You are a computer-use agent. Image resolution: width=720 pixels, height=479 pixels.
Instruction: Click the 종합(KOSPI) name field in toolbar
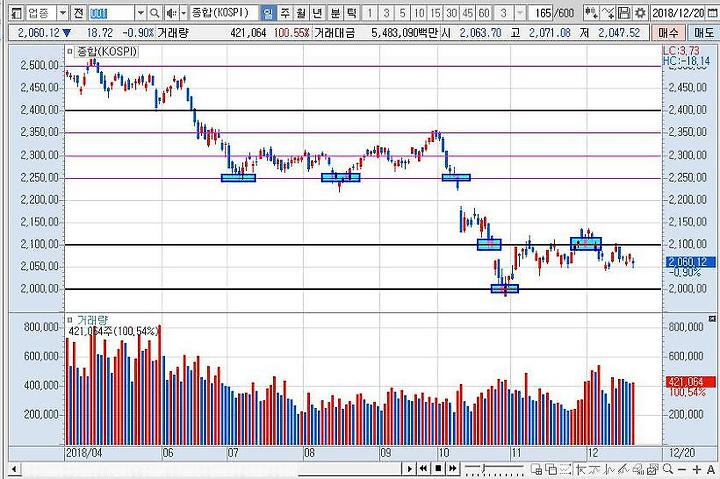(224, 13)
